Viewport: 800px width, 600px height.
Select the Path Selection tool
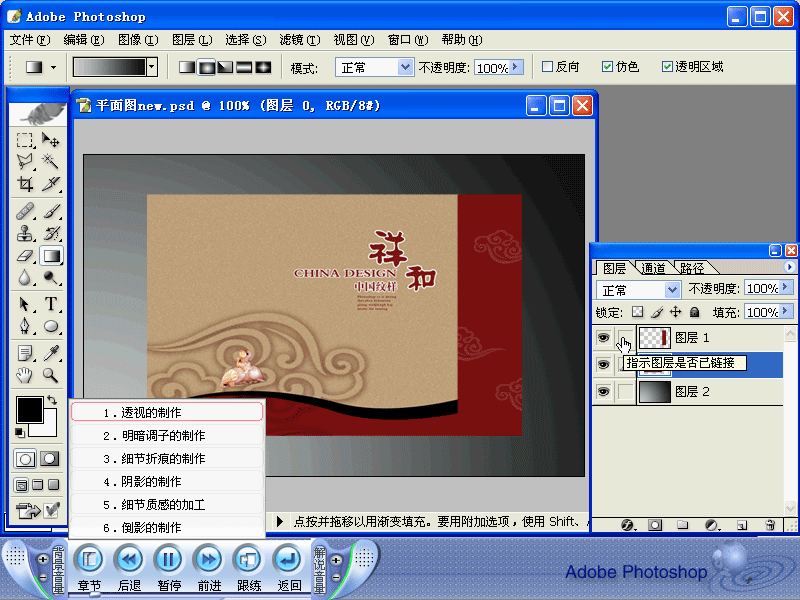[24, 304]
